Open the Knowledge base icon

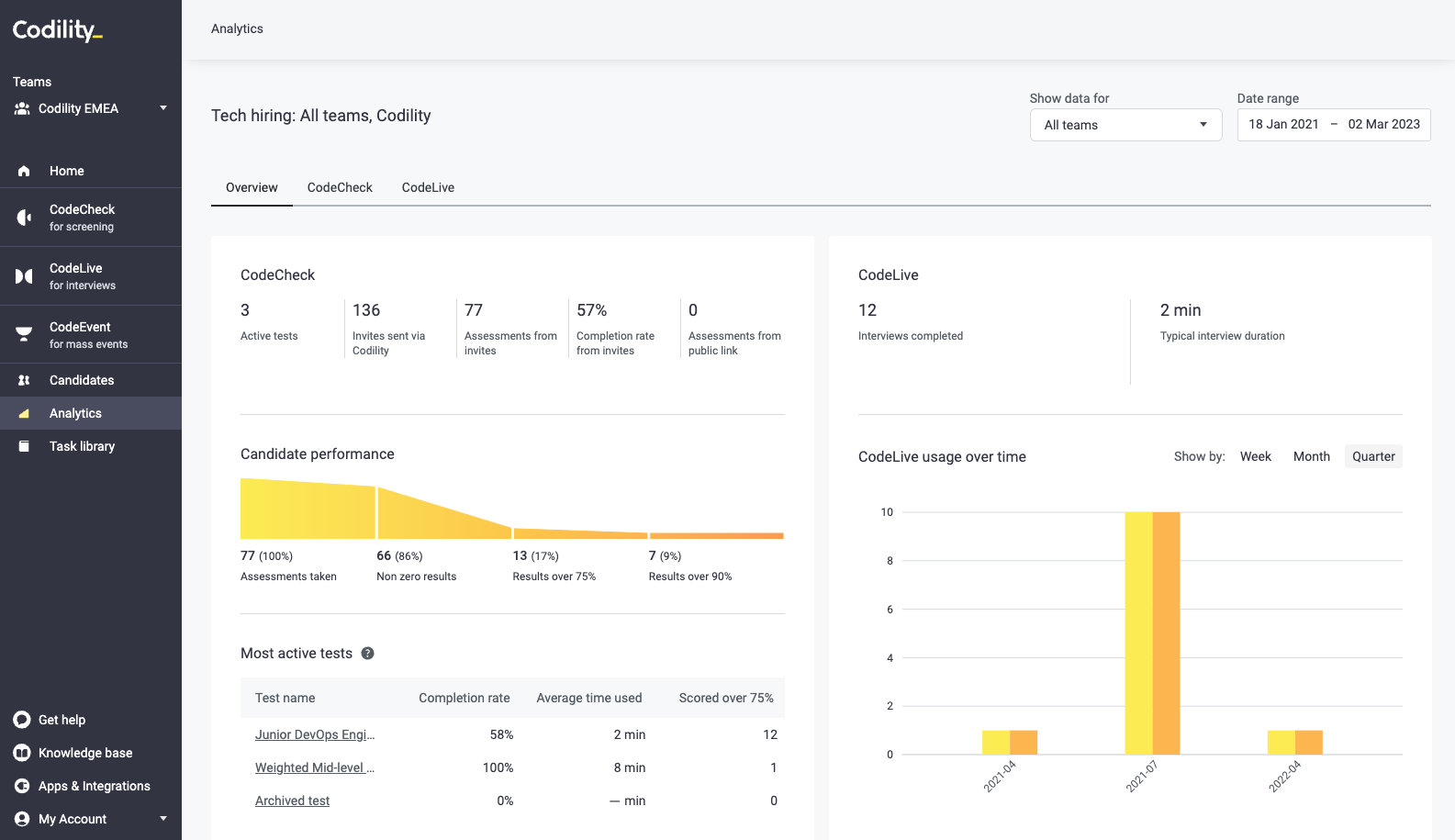(x=22, y=753)
